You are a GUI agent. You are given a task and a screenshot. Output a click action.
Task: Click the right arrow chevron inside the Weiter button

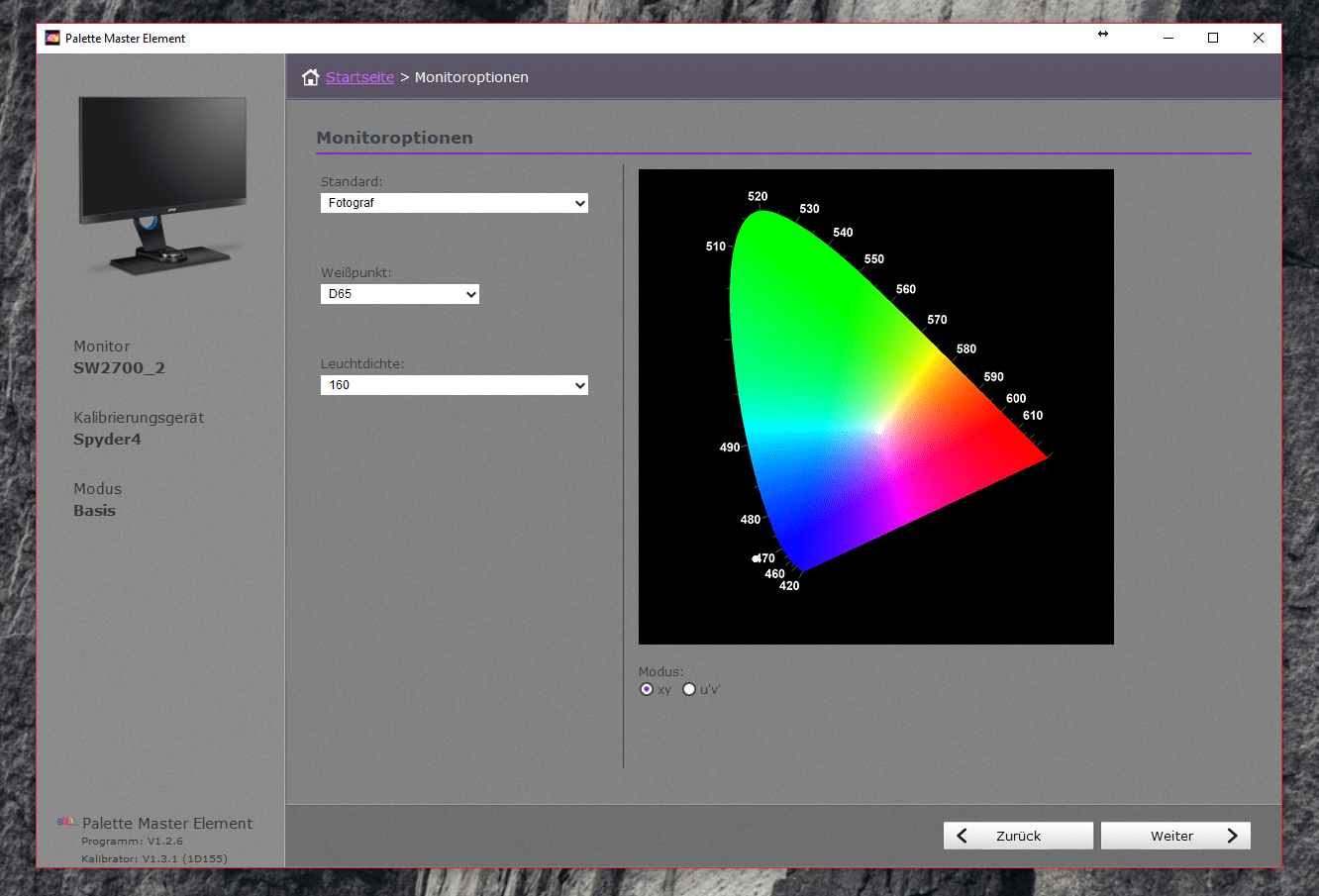coord(1232,835)
